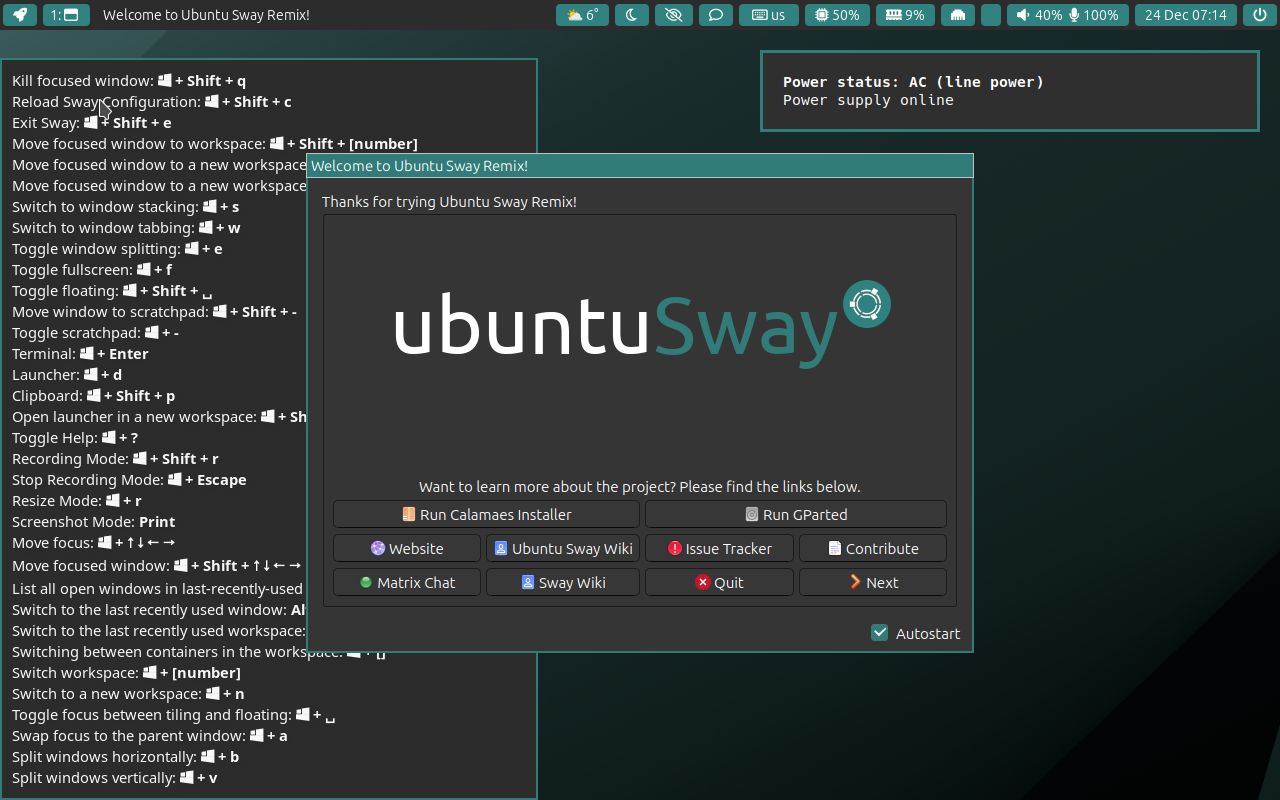Quit the welcome dialog

tap(719, 582)
